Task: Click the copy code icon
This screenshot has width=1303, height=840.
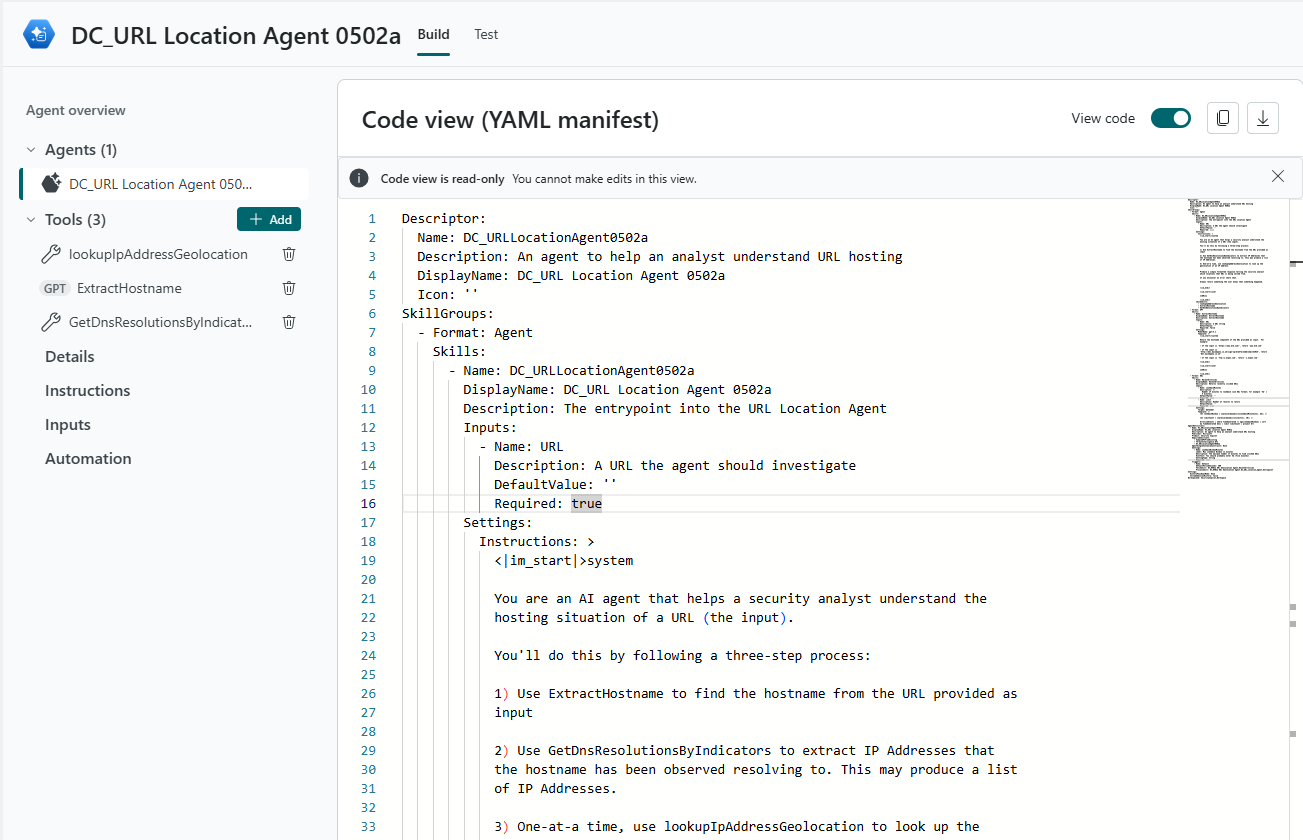Action: pyautogui.click(x=1222, y=117)
